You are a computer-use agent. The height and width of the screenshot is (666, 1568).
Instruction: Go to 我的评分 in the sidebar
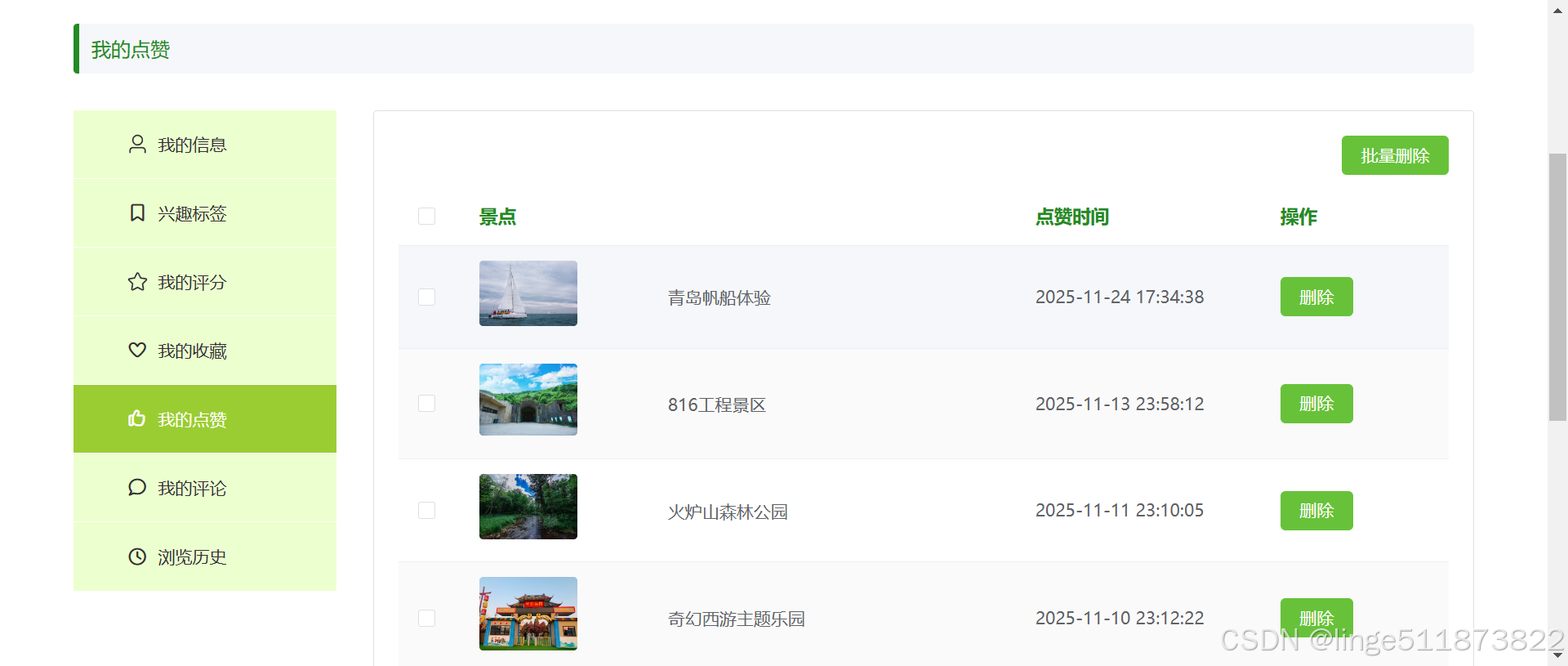pos(205,282)
